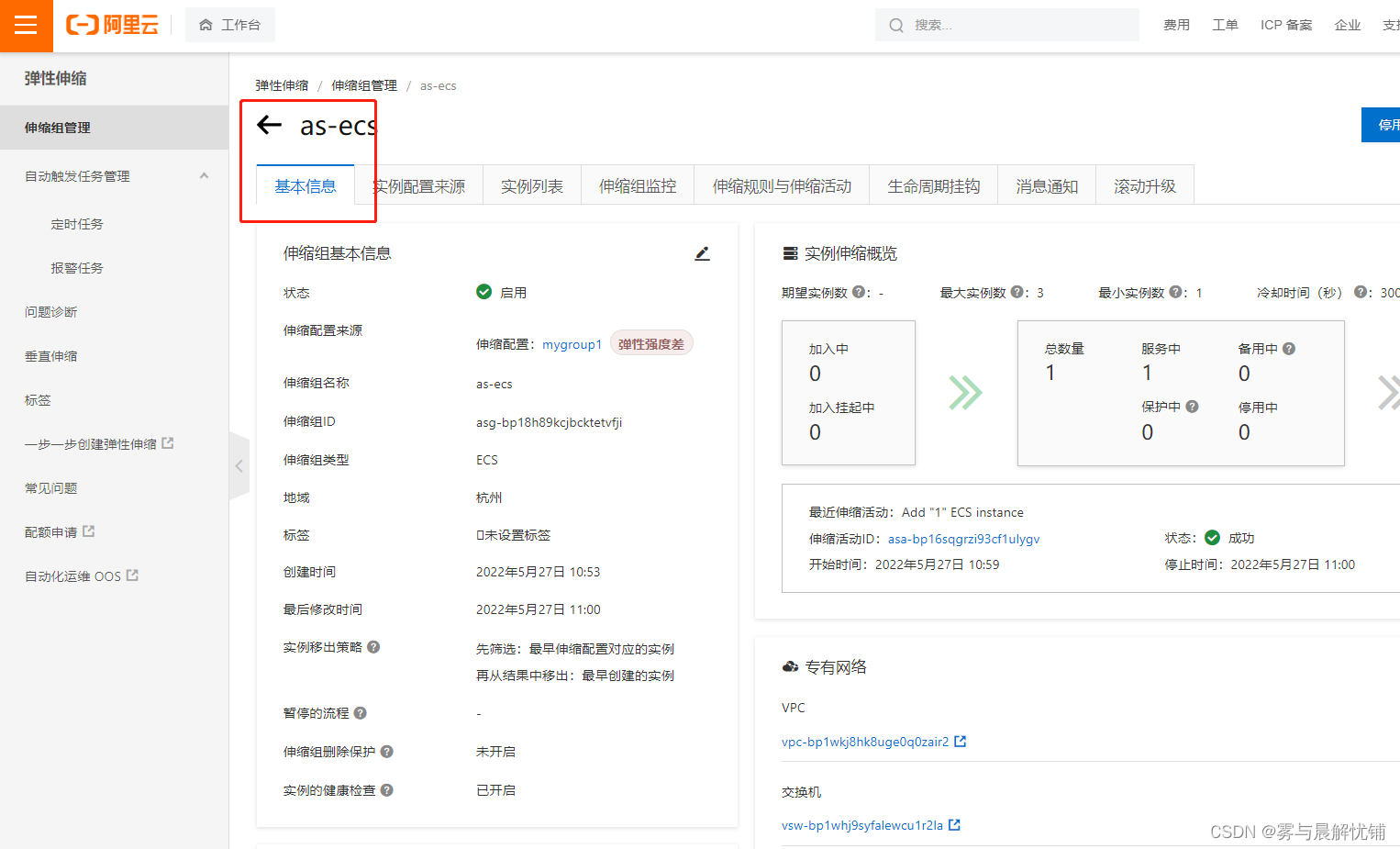Go to 弹性伸缩 breadcrumb

click(282, 85)
